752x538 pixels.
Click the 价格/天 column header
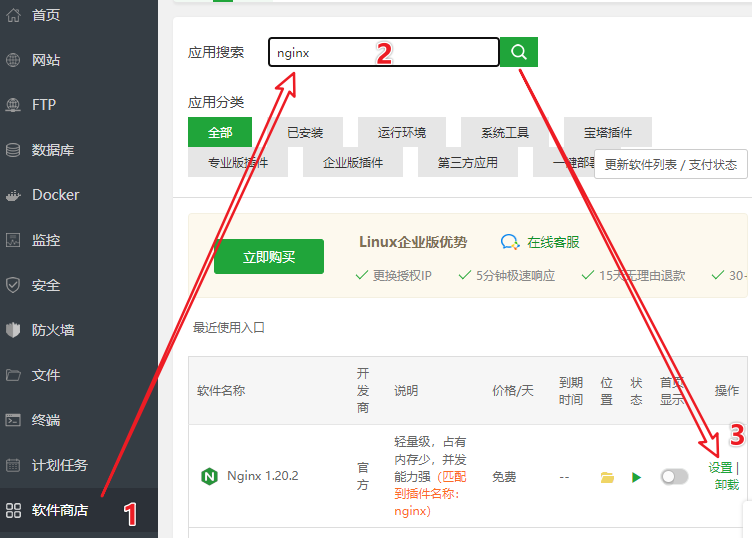coord(513,390)
